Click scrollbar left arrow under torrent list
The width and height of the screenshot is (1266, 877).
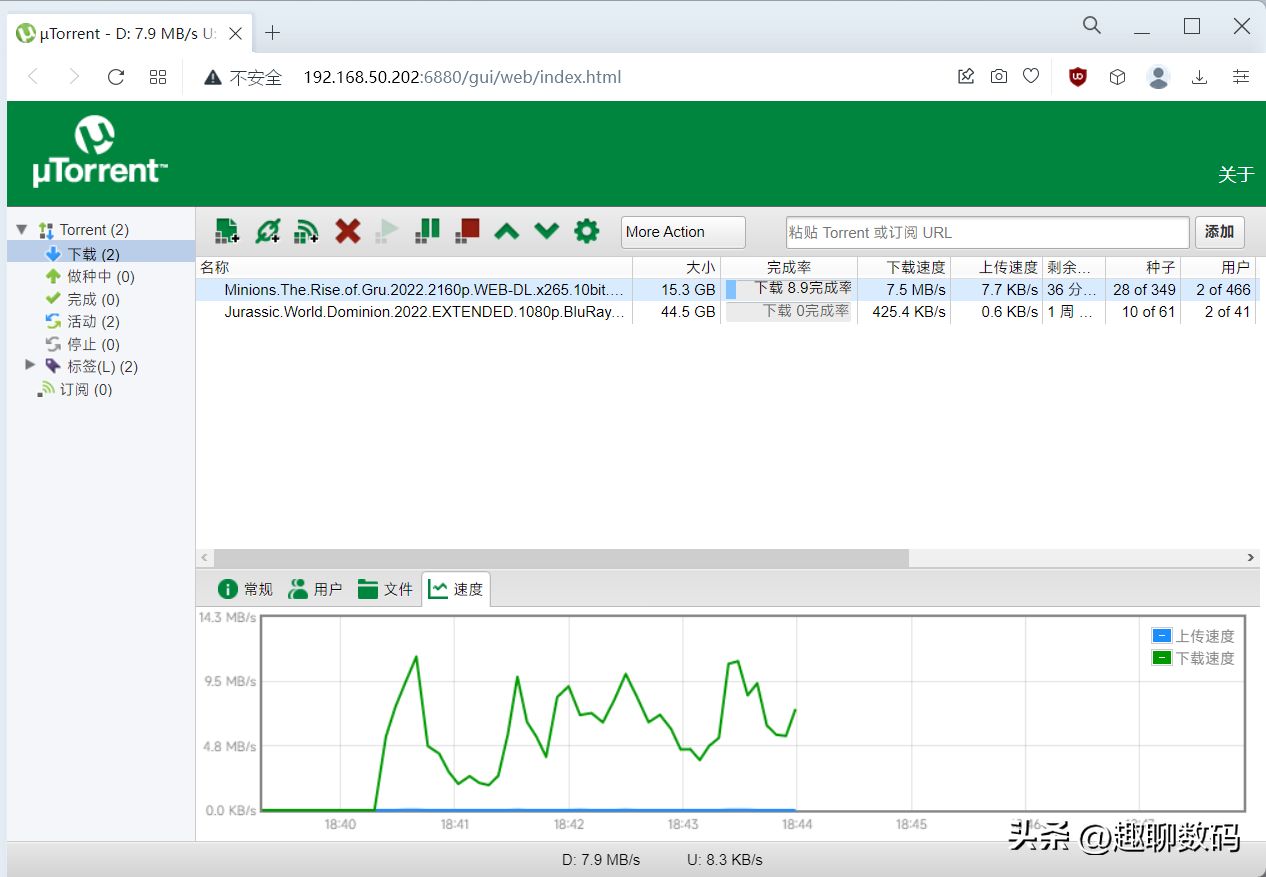204,558
